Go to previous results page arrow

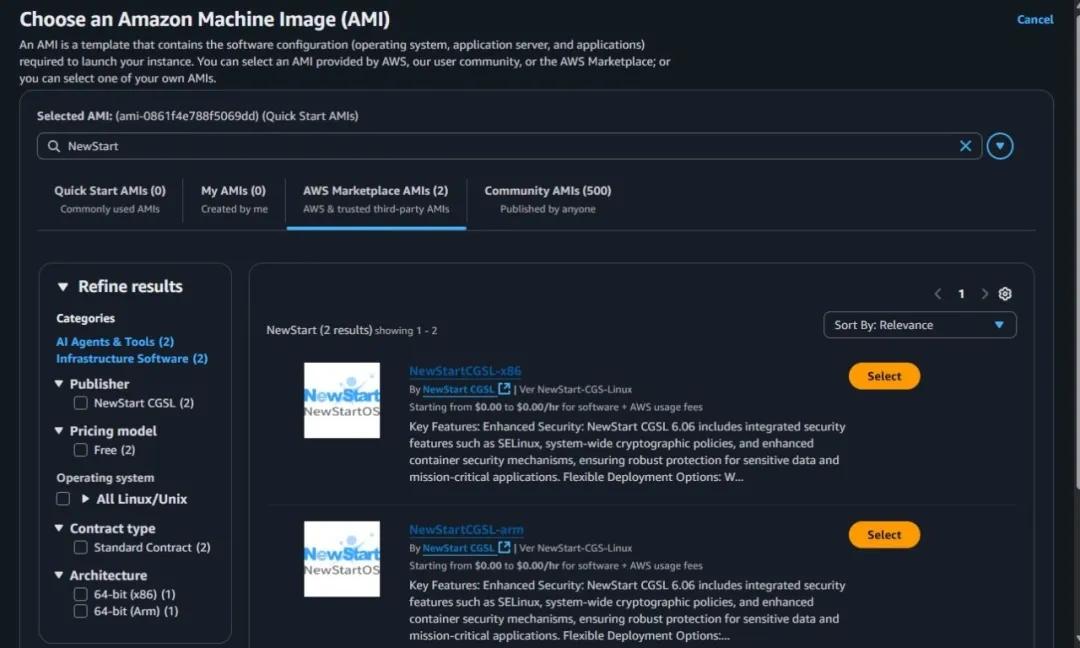point(937,294)
